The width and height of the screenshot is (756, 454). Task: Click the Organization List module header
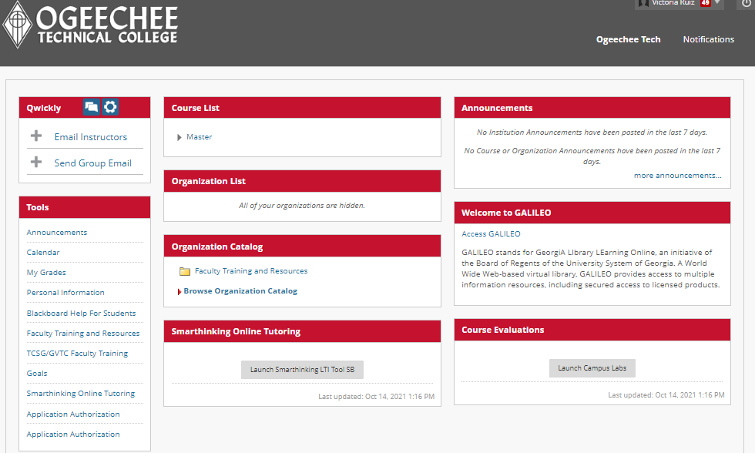click(302, 181)
